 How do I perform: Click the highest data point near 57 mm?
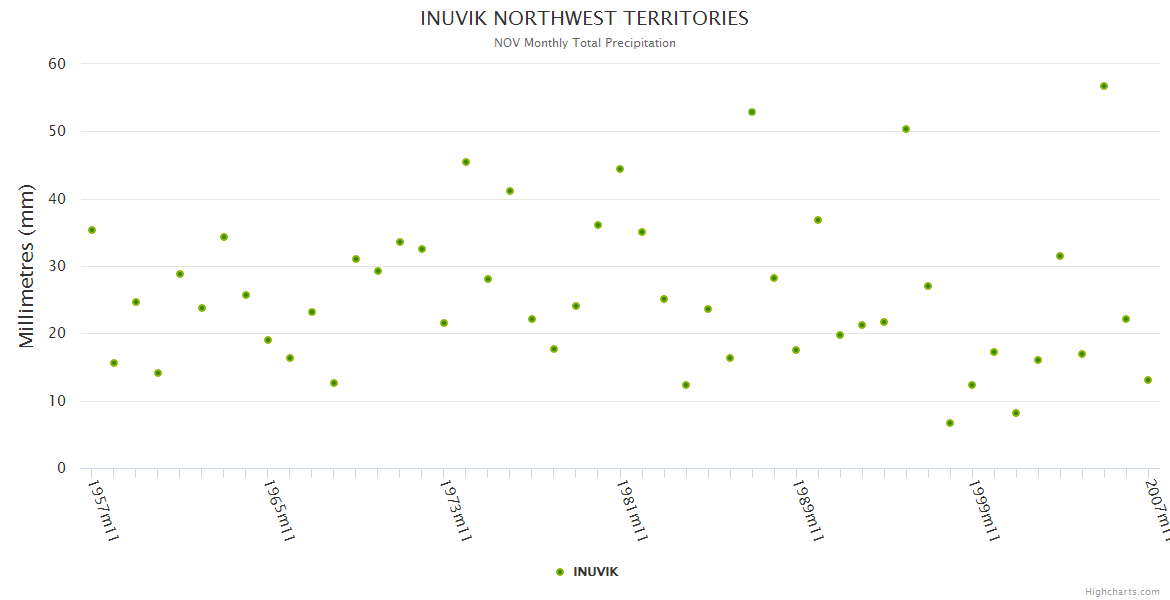(x=1104, y=86)
